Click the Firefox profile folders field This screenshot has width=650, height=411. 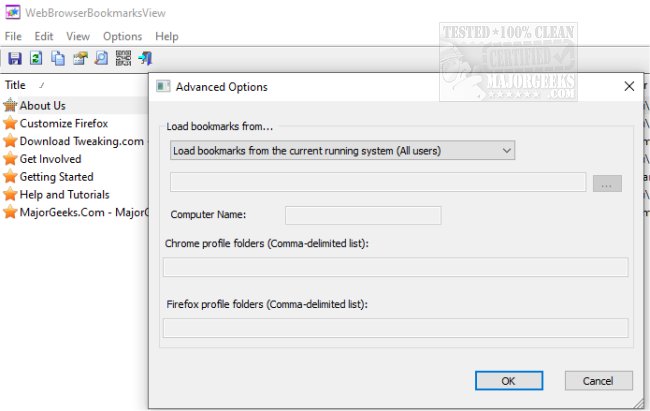(395, 328)
